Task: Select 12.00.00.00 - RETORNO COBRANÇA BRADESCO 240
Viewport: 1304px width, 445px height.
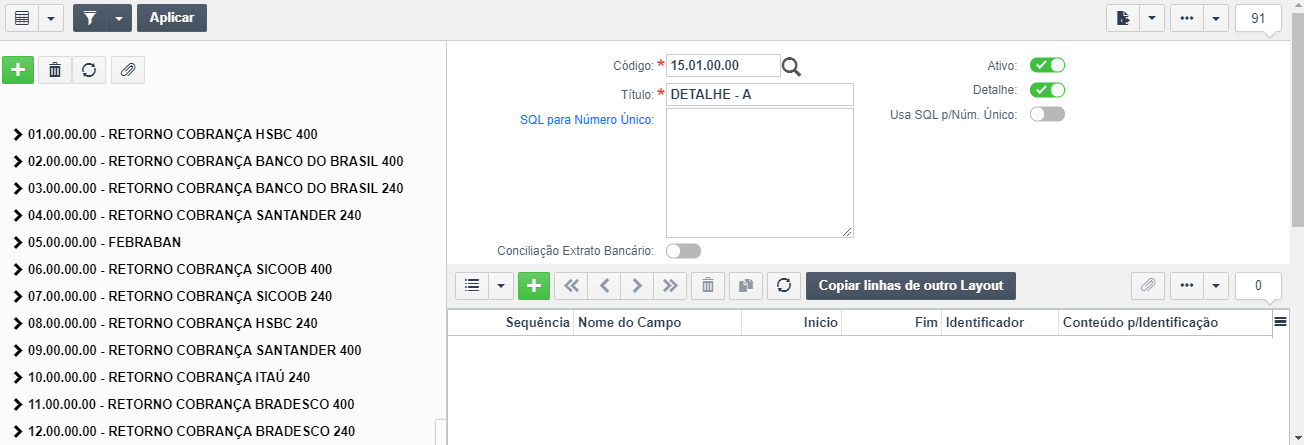Action: point(191,431)
